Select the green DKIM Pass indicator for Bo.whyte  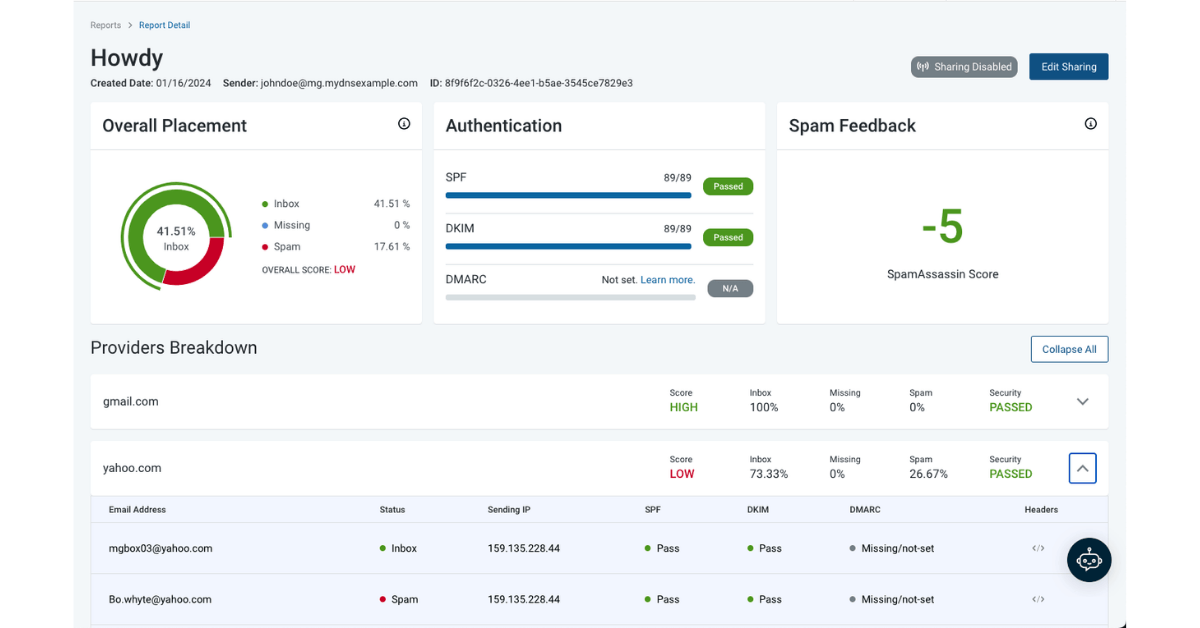753,599
